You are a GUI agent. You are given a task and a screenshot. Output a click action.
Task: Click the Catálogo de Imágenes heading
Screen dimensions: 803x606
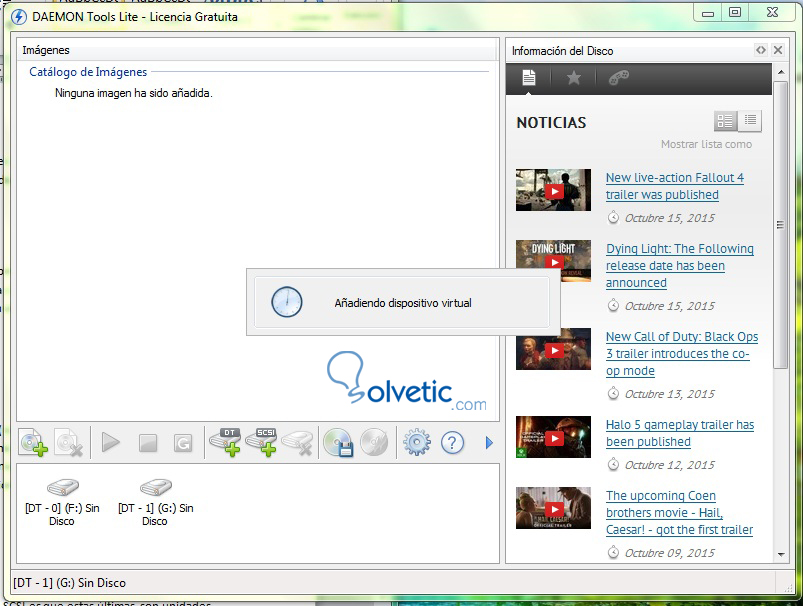[88, 72]
